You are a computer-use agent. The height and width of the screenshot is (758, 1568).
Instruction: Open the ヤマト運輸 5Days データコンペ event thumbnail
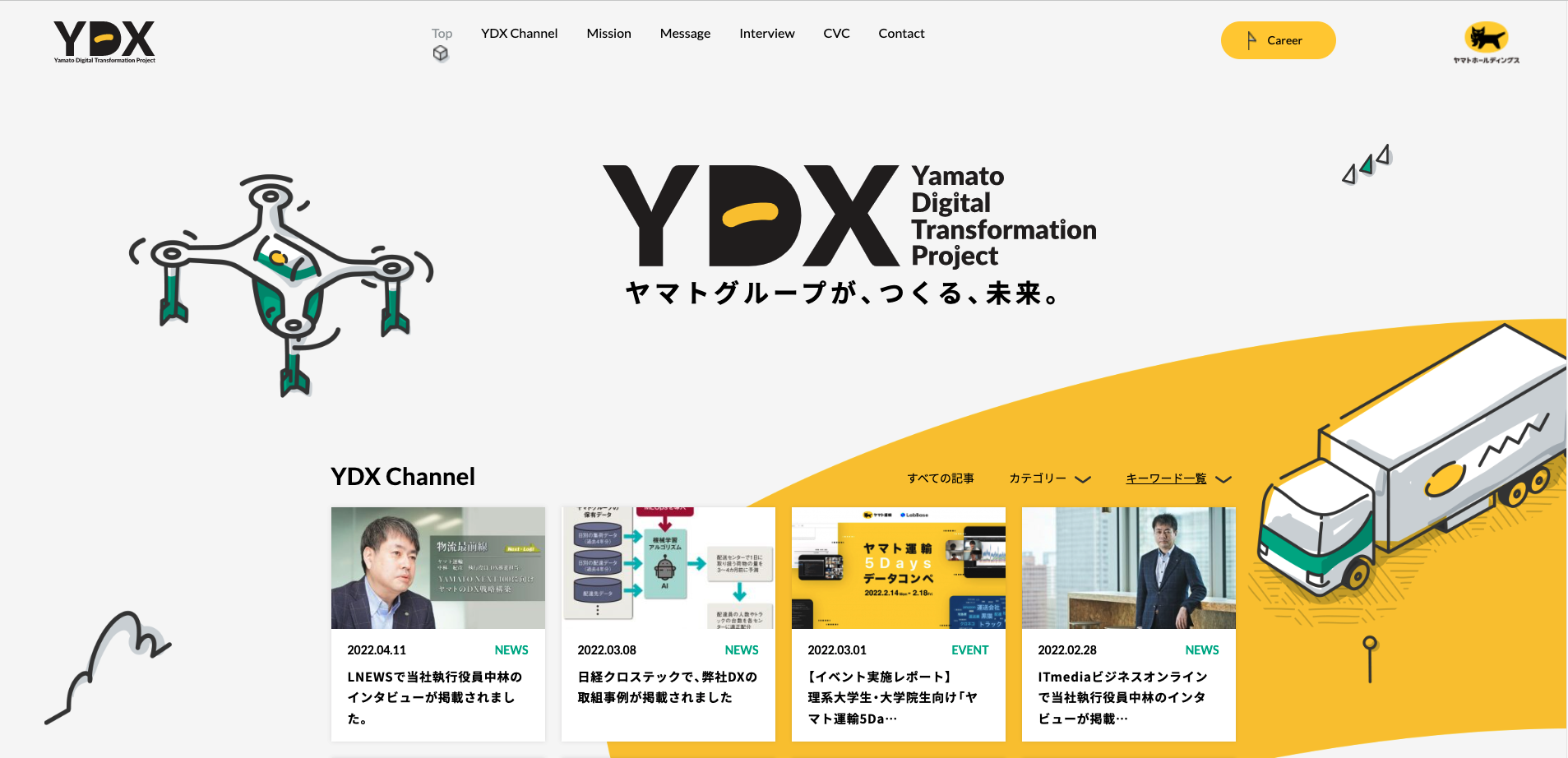(x=898, y=568)
